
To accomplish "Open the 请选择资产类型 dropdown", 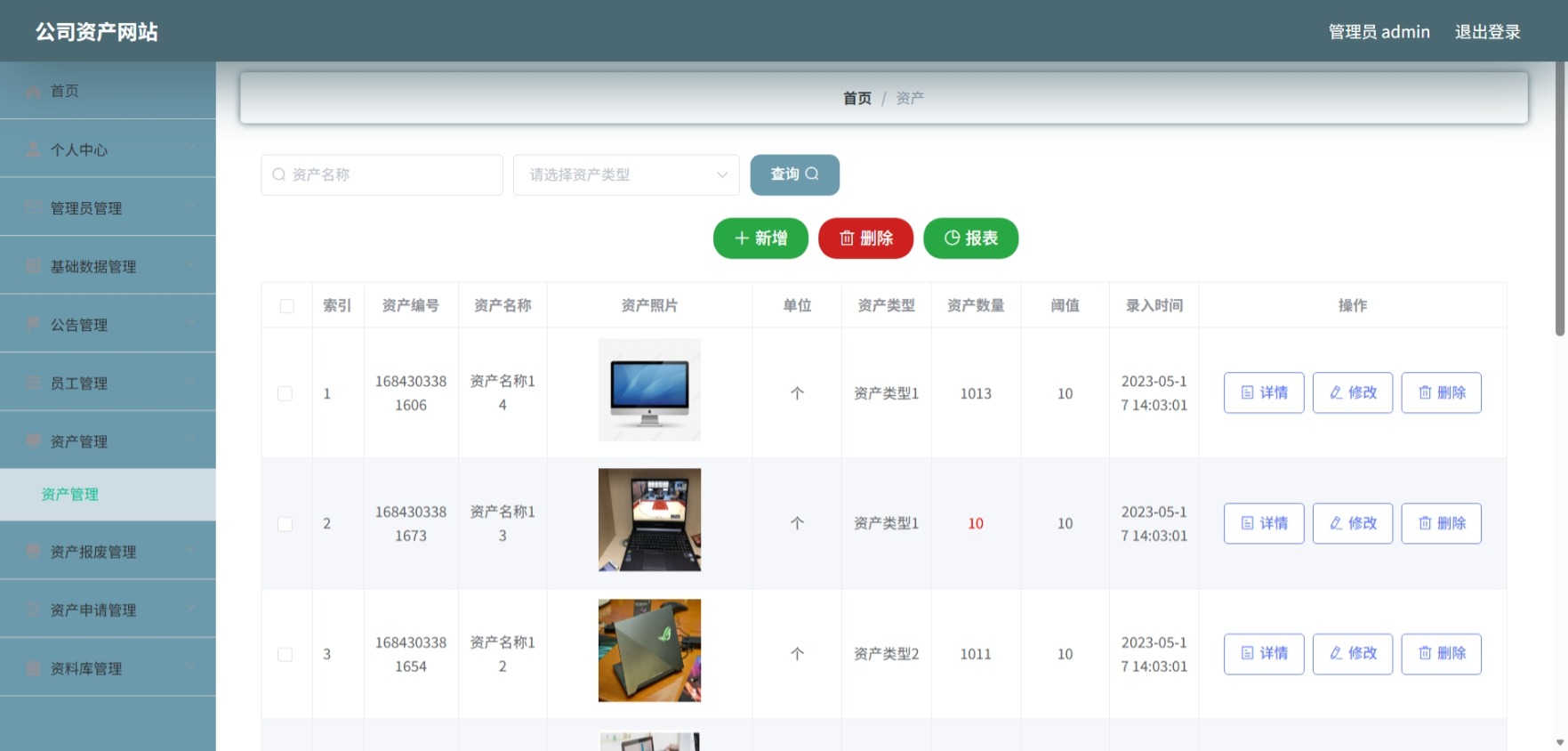I will 626,174.
